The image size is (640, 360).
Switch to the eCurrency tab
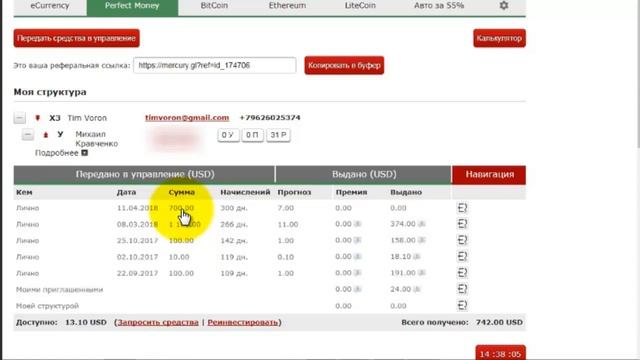(50, 6)
